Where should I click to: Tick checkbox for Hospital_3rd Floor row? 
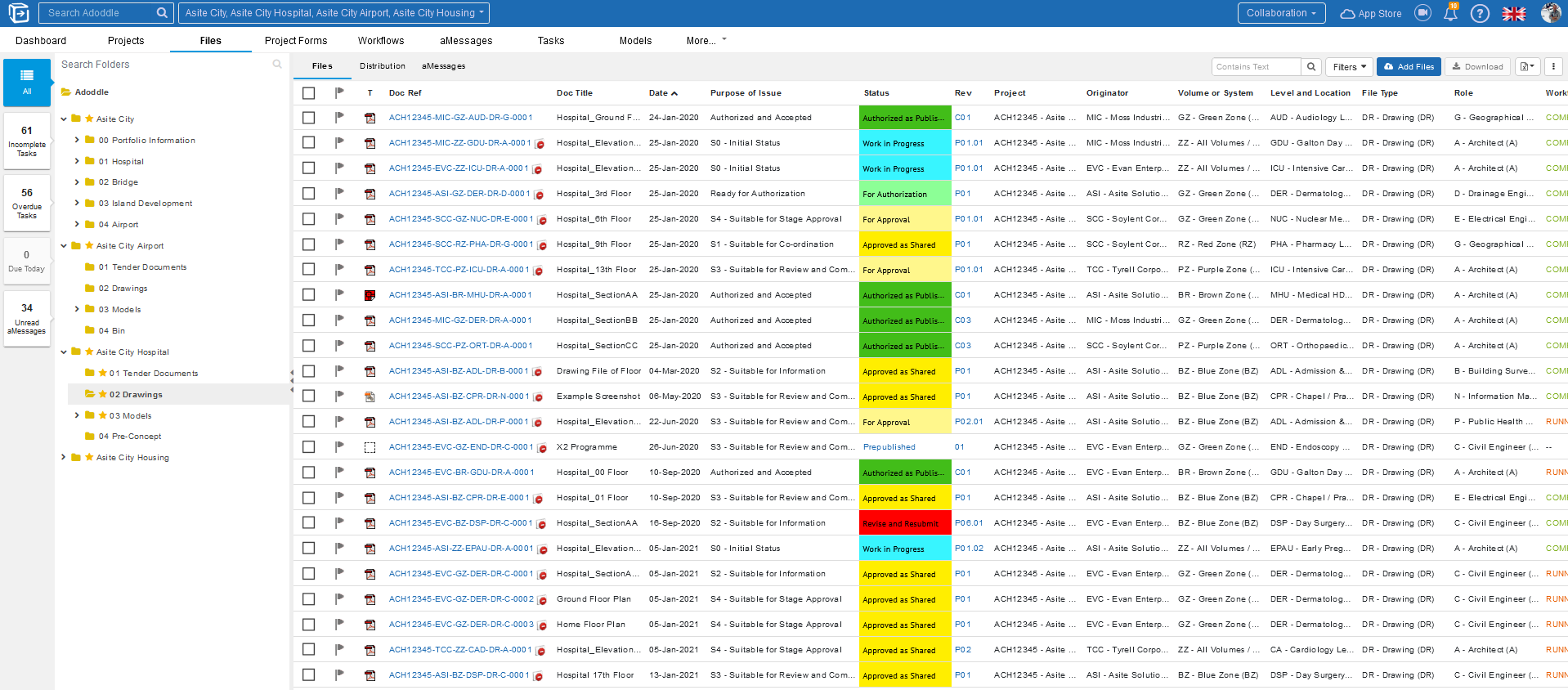(x=309, y=194)
